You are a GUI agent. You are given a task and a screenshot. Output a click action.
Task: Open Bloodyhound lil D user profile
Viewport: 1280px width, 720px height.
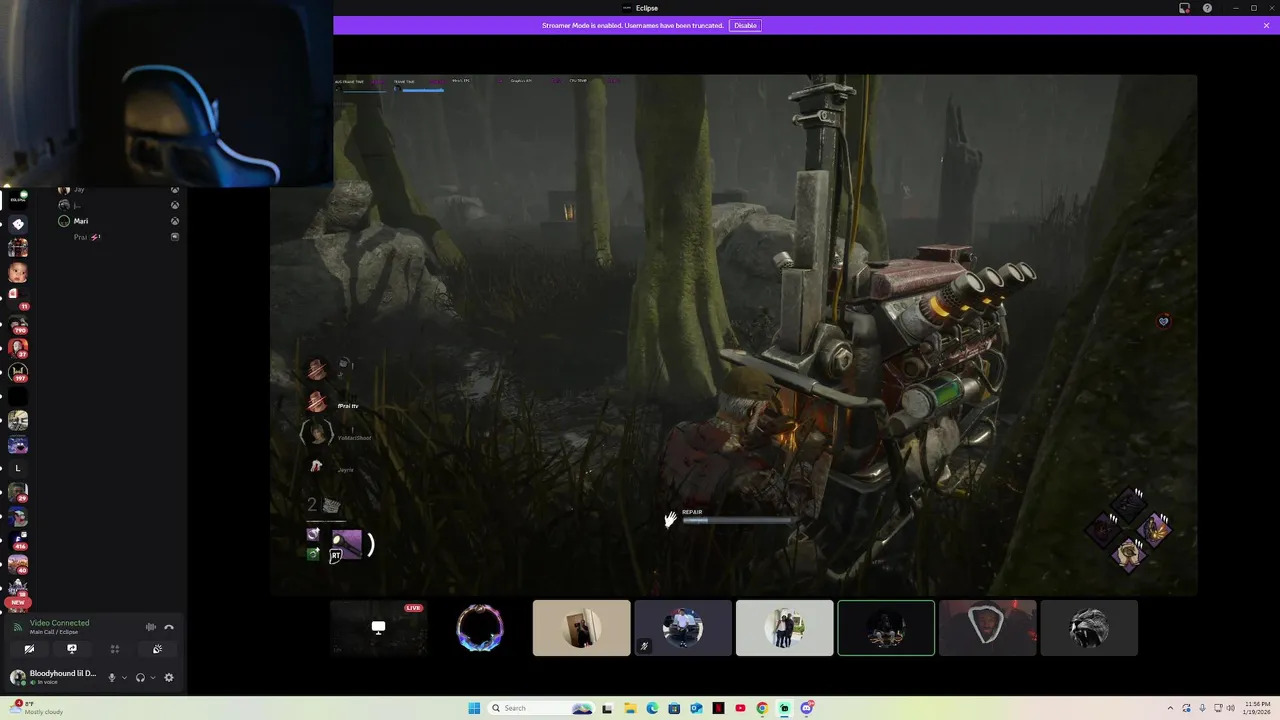[55, 677]
